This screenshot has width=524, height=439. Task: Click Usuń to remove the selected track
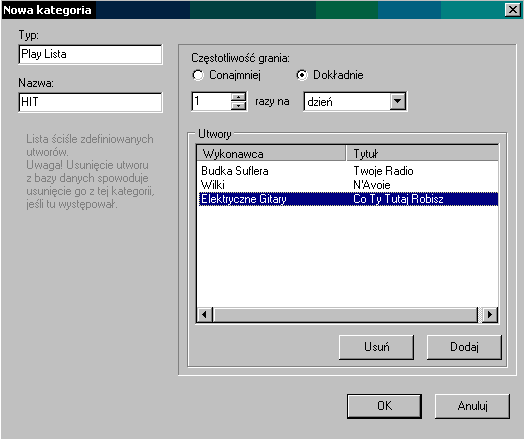pos(376,347)
